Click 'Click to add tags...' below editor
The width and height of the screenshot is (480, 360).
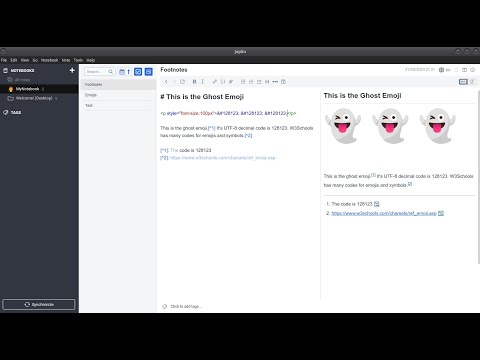click(x=186, y=306)
